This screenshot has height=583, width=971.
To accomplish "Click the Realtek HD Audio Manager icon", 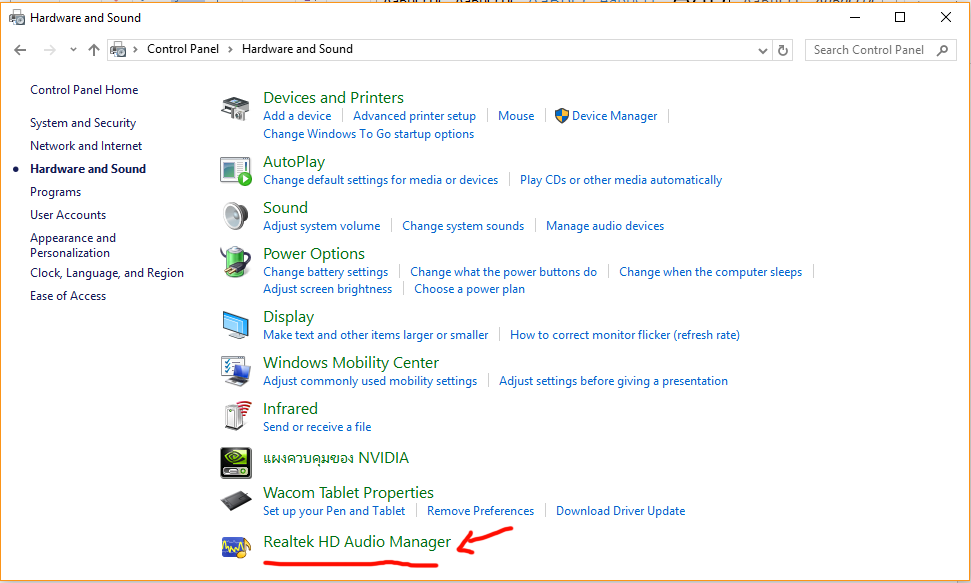I will (x=236, y=547).
